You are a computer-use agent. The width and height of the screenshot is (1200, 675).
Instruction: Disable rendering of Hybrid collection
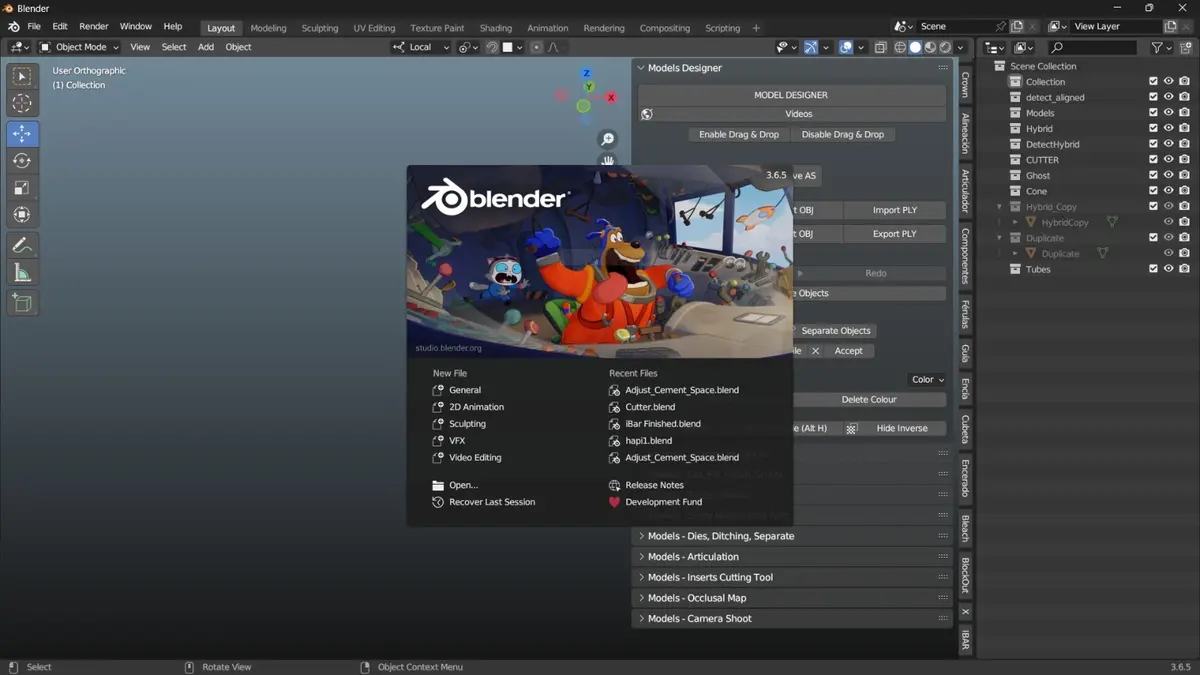[1184, 129]
